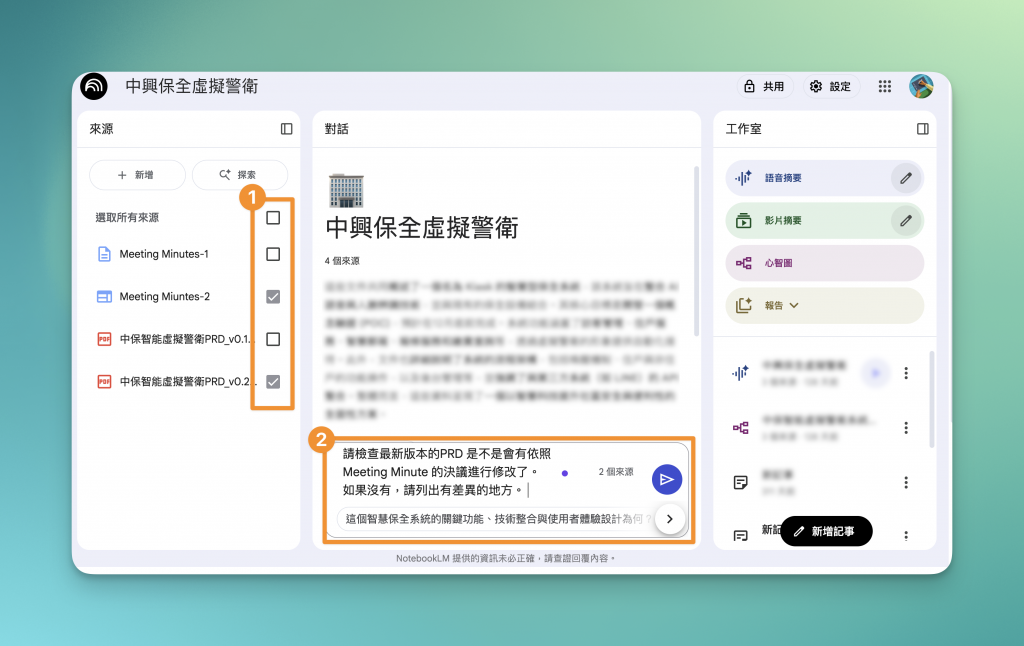Check the Meeting Minutes-1 source checkbox
This screenshot has width=1024, height=646.
click(273, 254)
